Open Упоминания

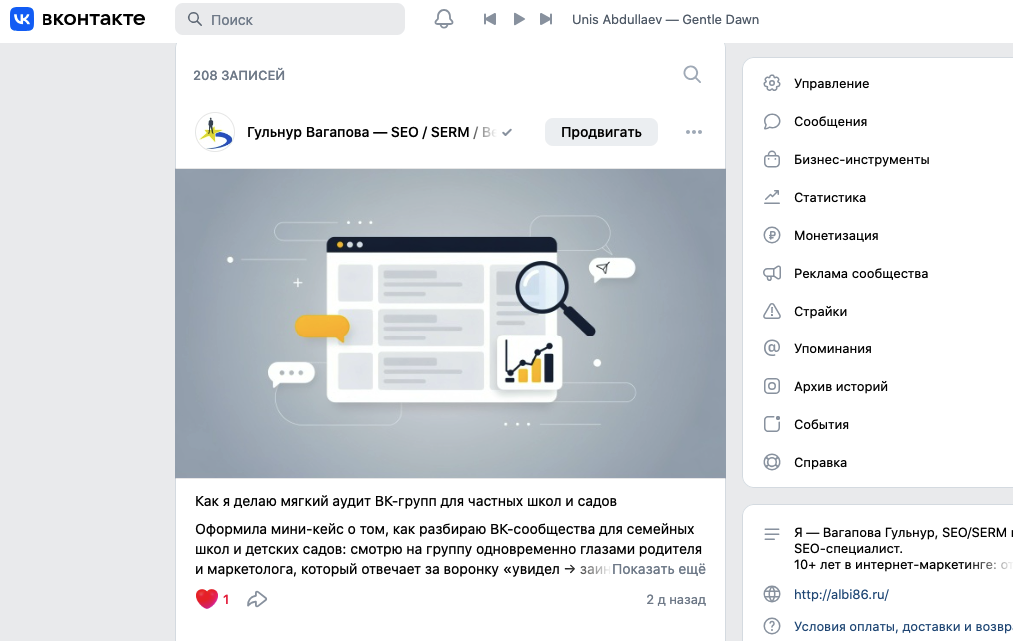point(833,348)
